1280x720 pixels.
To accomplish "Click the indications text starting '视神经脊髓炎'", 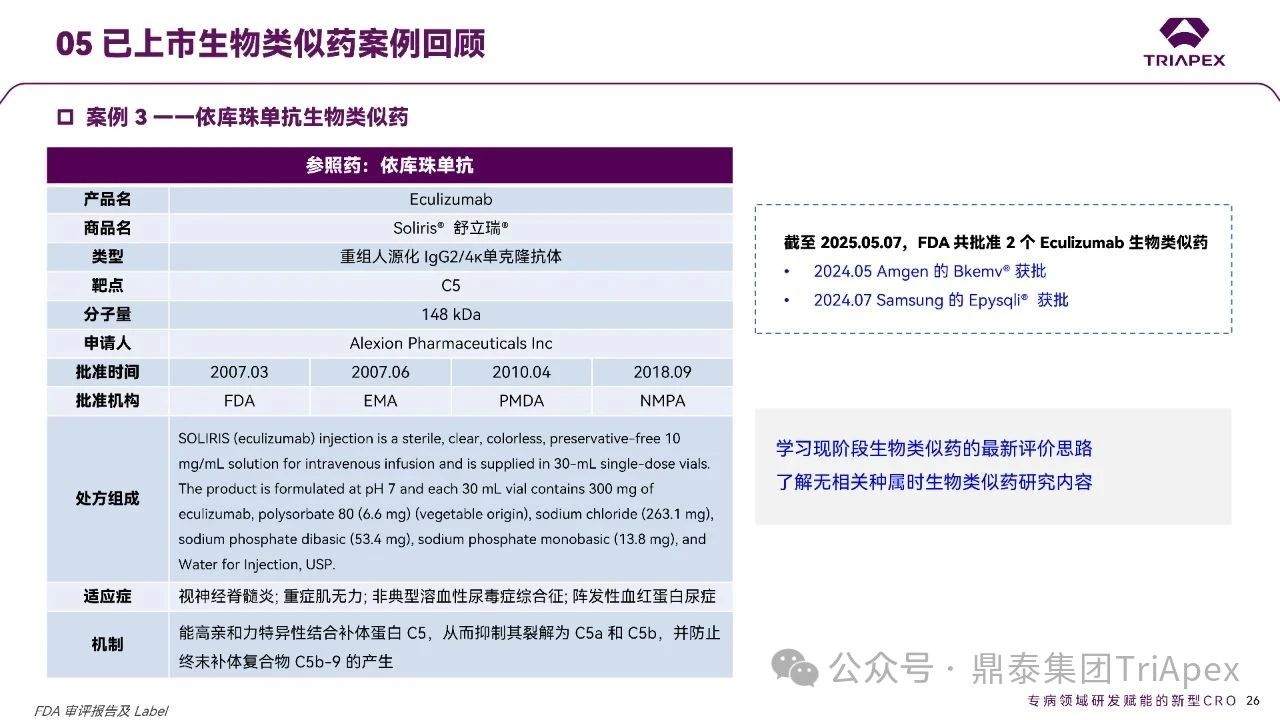I will (447, 596).
